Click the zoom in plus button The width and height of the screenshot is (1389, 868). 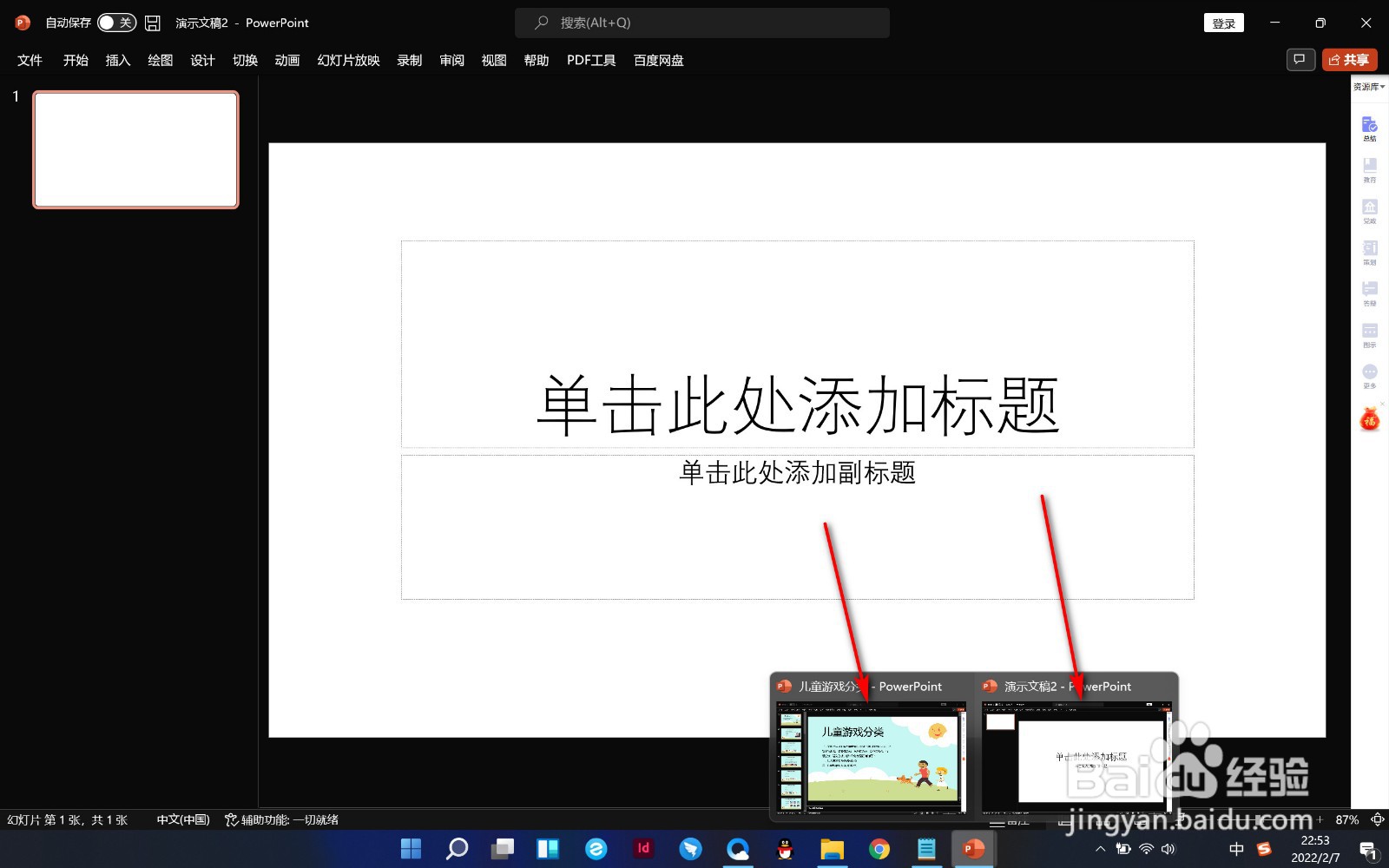(x=1320, y=819)
